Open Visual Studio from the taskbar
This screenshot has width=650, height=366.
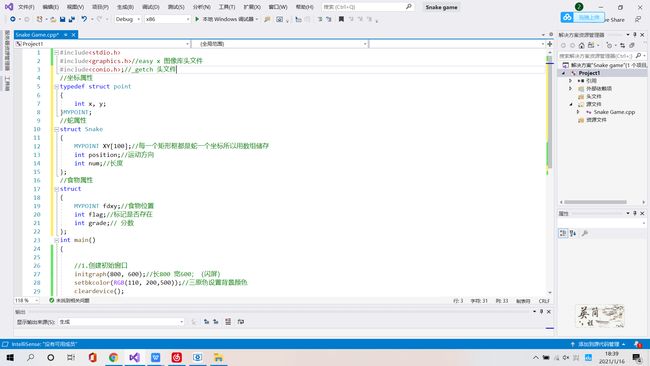pyautogui.click(x=134, y=357)
